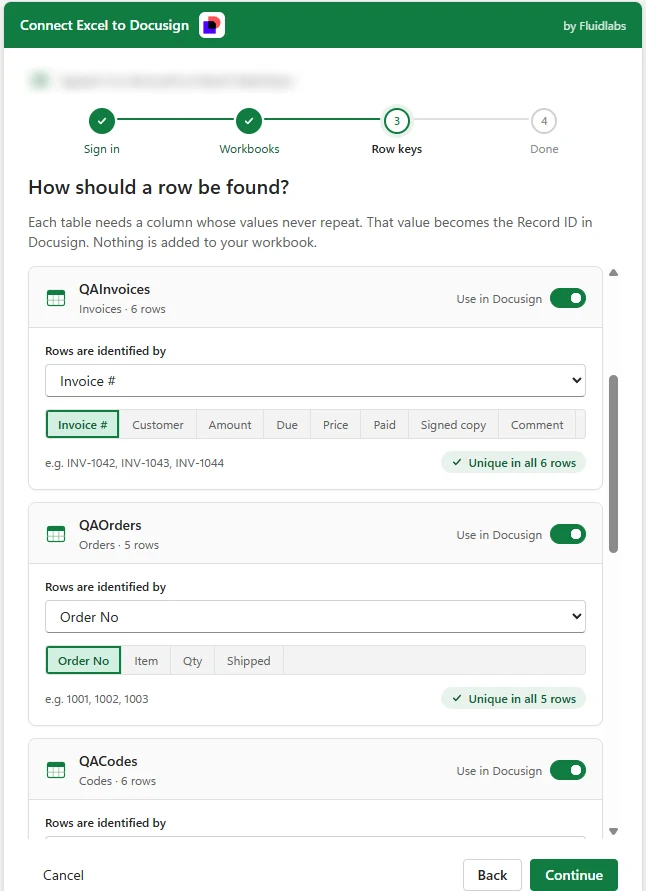This screenshot has width=646, height=891.
Task: Toggle Use in Docusign for QACodes
Action: coord(568,771)
